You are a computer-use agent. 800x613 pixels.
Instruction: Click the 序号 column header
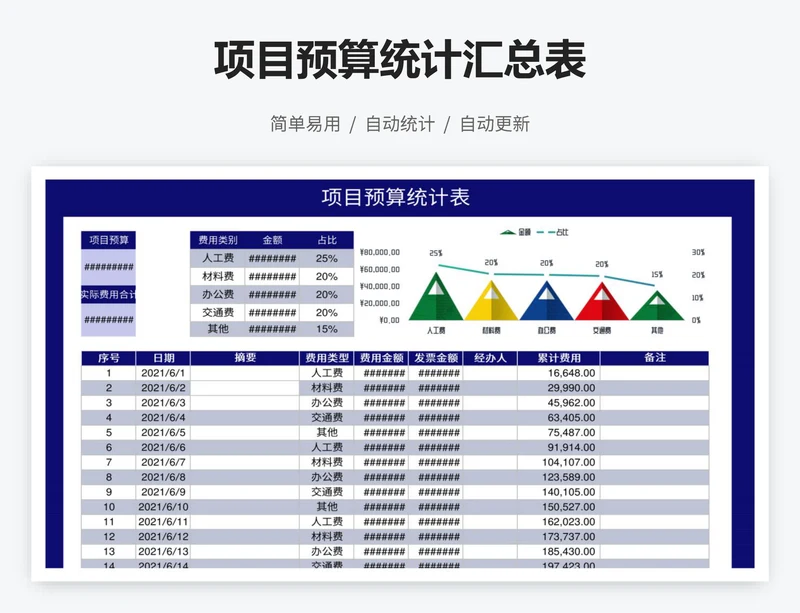pos(108,358)
